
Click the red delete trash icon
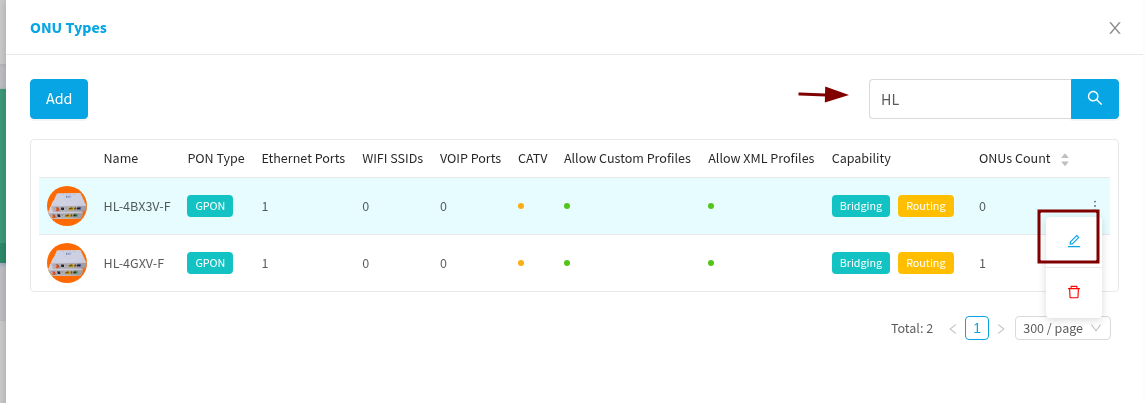pos(1074,292)
